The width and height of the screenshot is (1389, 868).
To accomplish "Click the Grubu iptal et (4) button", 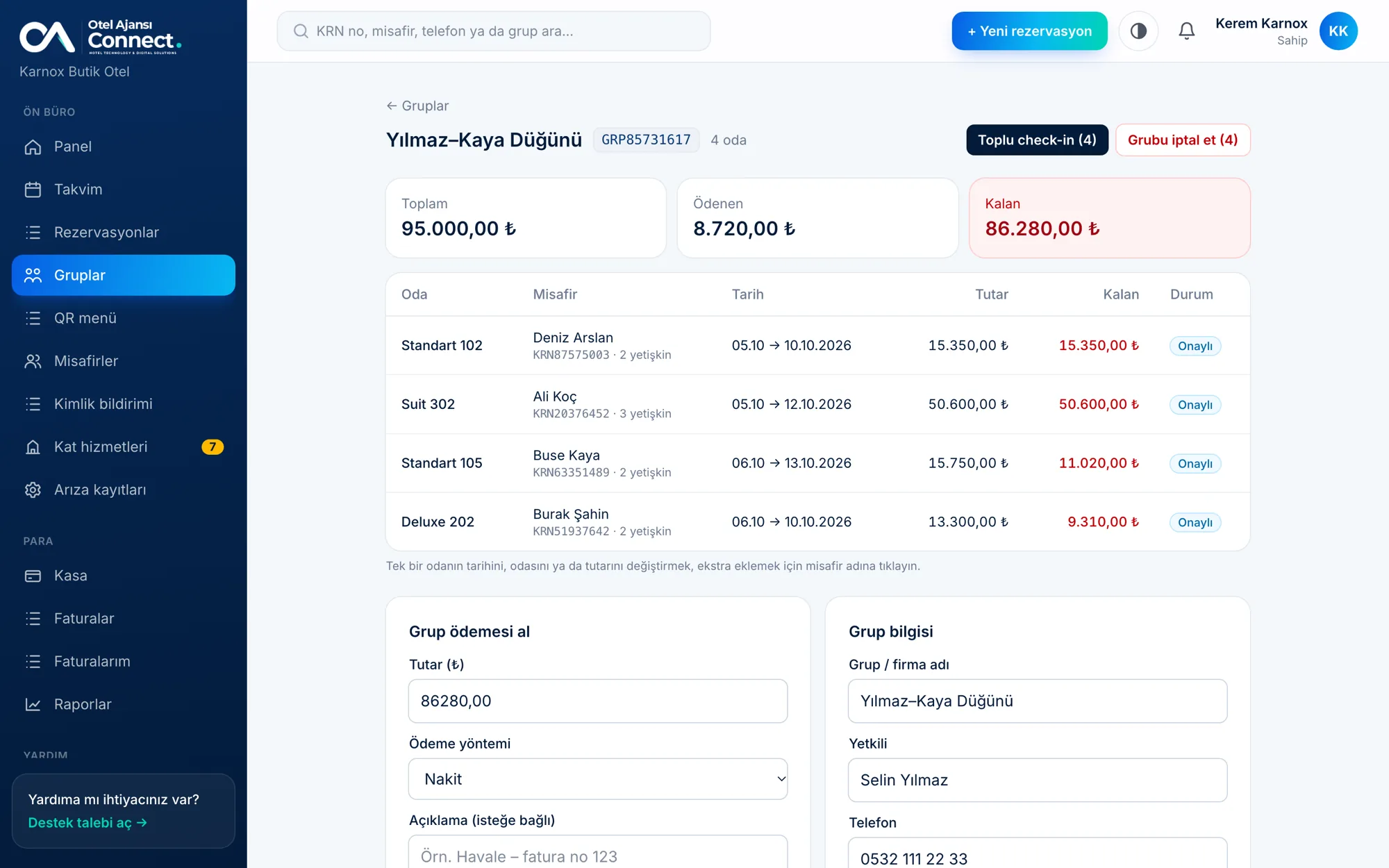I will click(1183, 140).
